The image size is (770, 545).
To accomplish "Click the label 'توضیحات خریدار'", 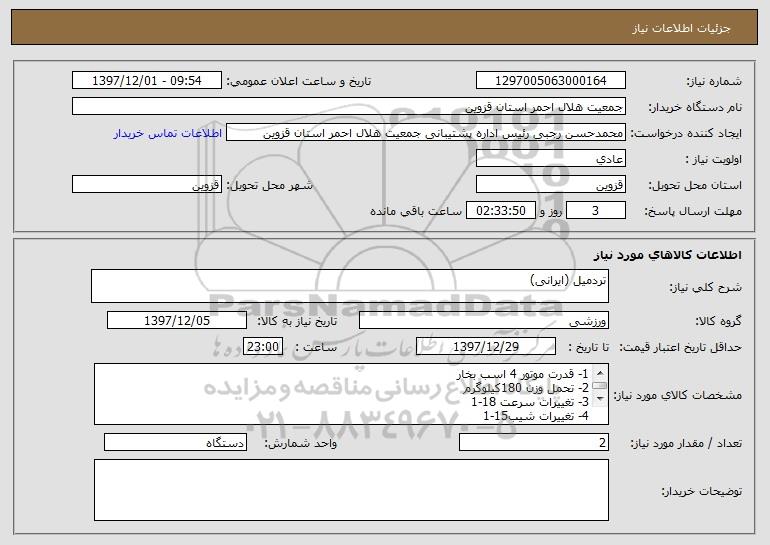I will coord(702,491).
